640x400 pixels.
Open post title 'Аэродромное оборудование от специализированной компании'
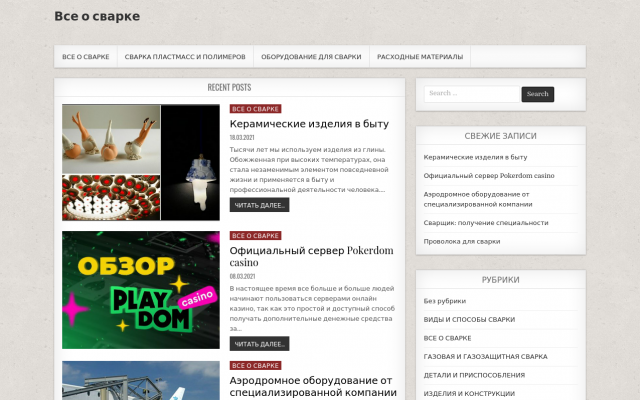(313, 387)
